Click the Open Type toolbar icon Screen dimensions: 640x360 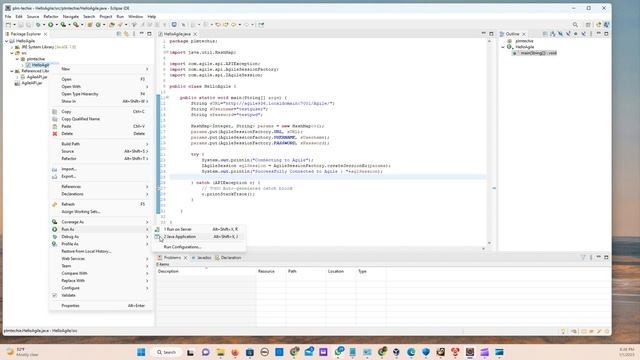(111, 25)
